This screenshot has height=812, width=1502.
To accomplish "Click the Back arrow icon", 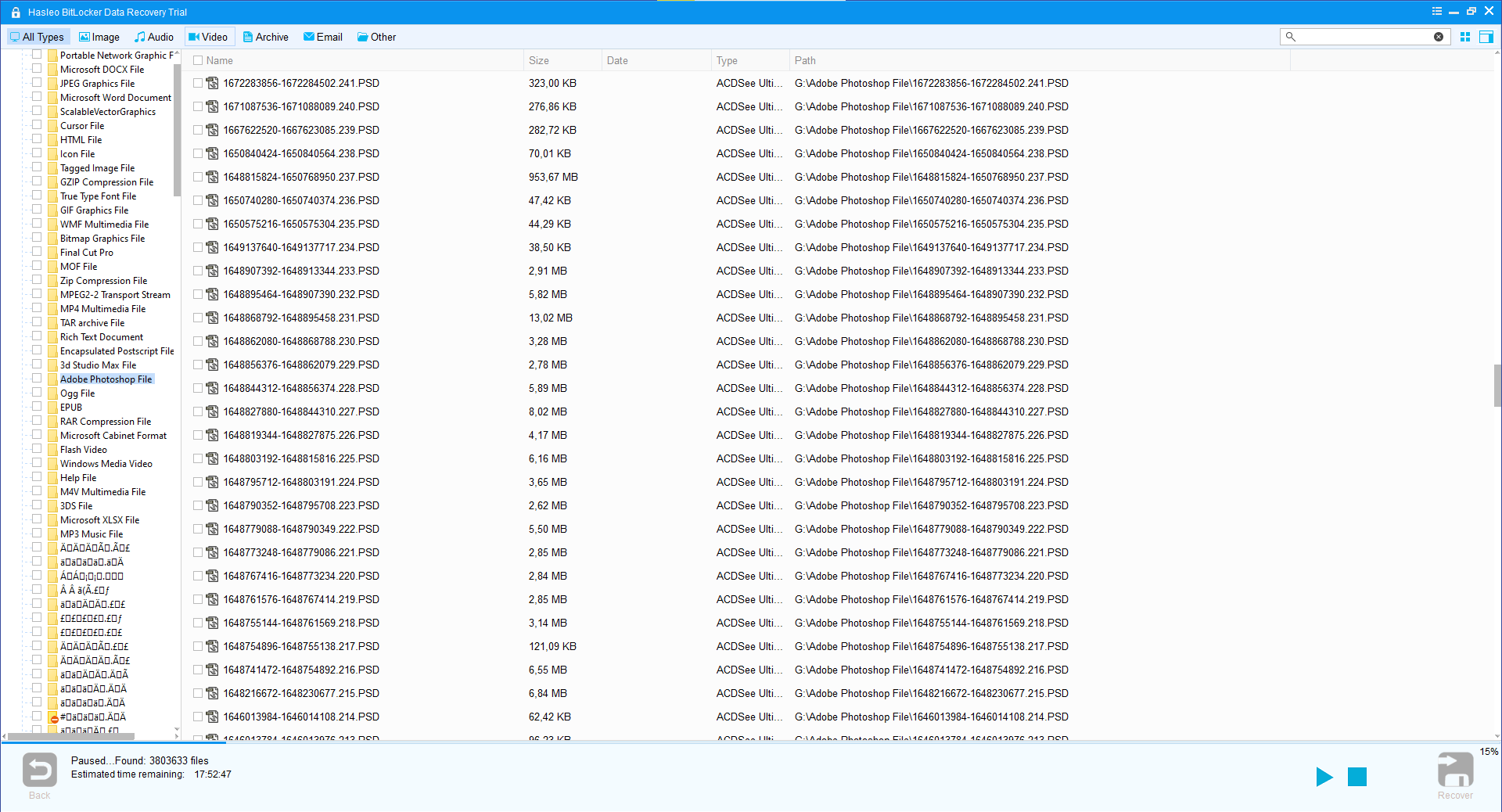I will coord(40,770).
